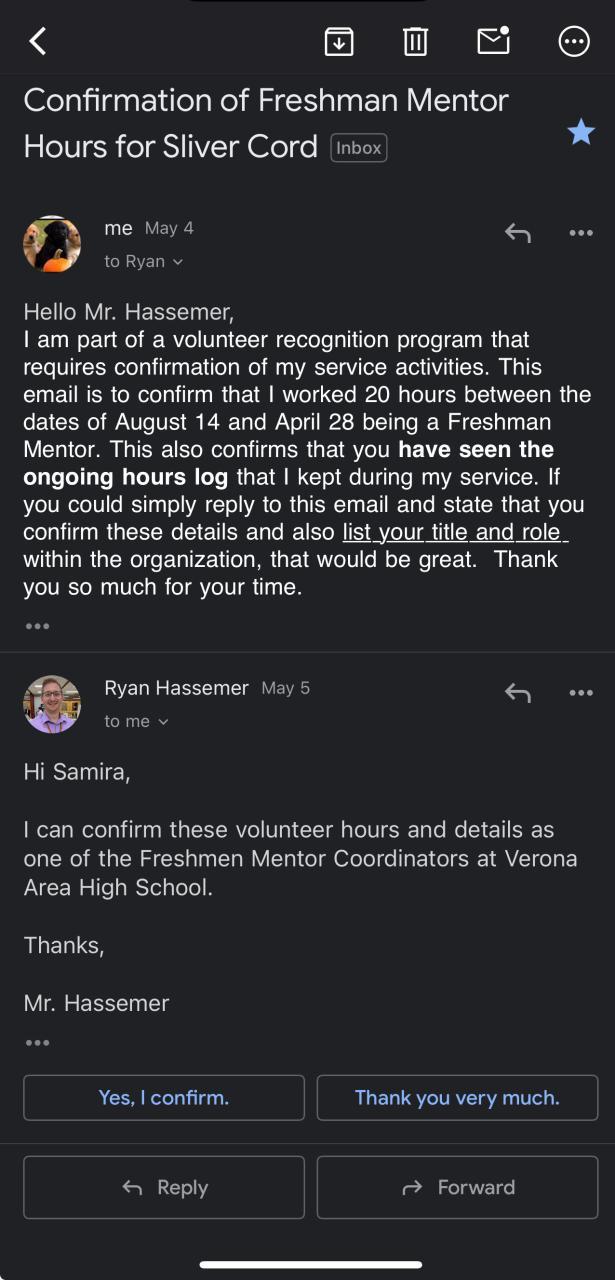Open more options for Ryan Hassemer's message
The width and height of the screenshot is (615, 1280).
(x=581, y=692)
